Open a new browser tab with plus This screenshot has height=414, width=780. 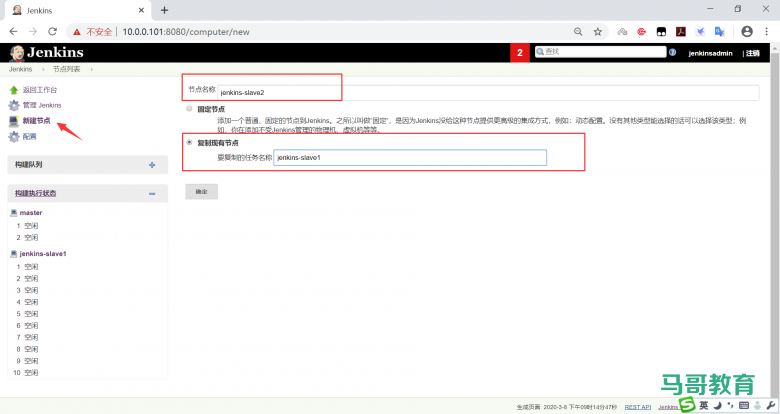(x=165, y=10)
